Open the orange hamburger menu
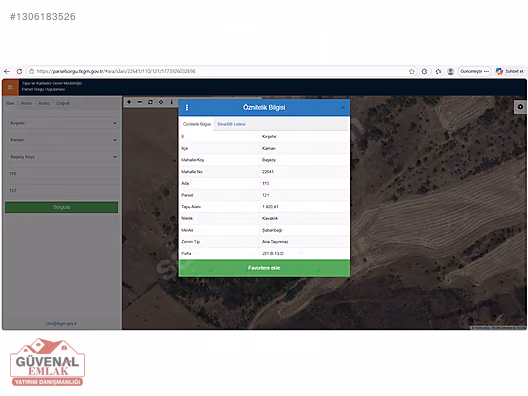Screen dimensions: 528x396 (x=10, y=87)
